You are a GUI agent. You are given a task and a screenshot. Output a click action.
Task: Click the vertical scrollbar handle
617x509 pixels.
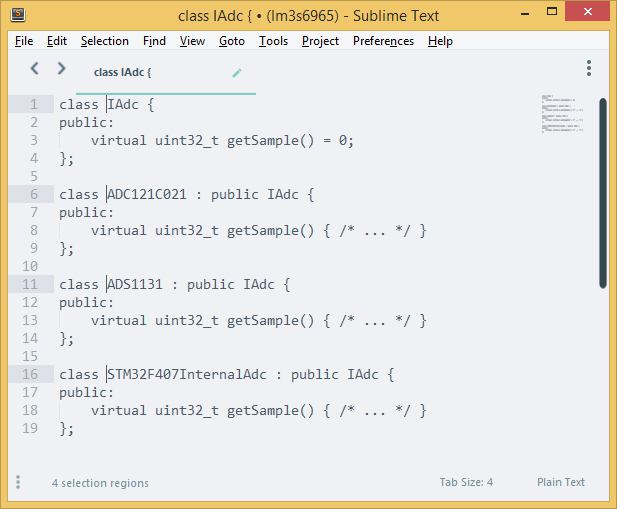pos(603,190)
